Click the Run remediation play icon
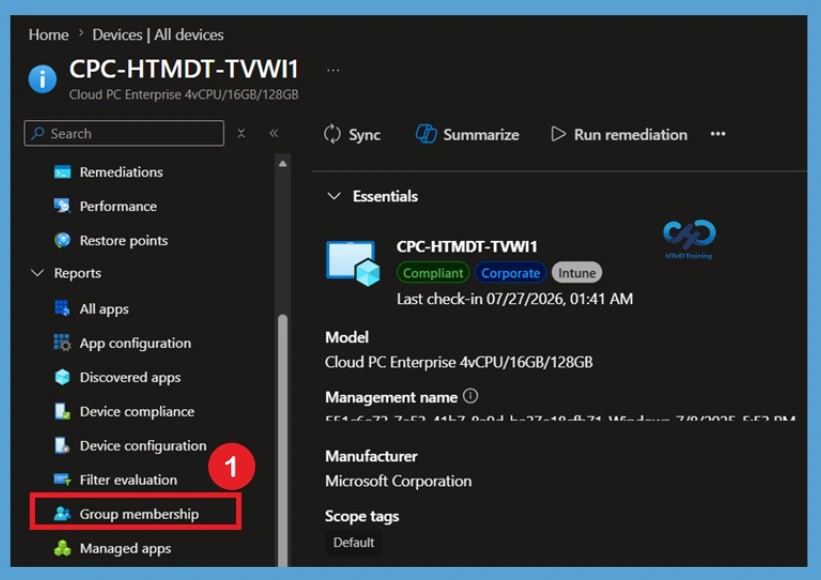821x580 pixels. 558,135
